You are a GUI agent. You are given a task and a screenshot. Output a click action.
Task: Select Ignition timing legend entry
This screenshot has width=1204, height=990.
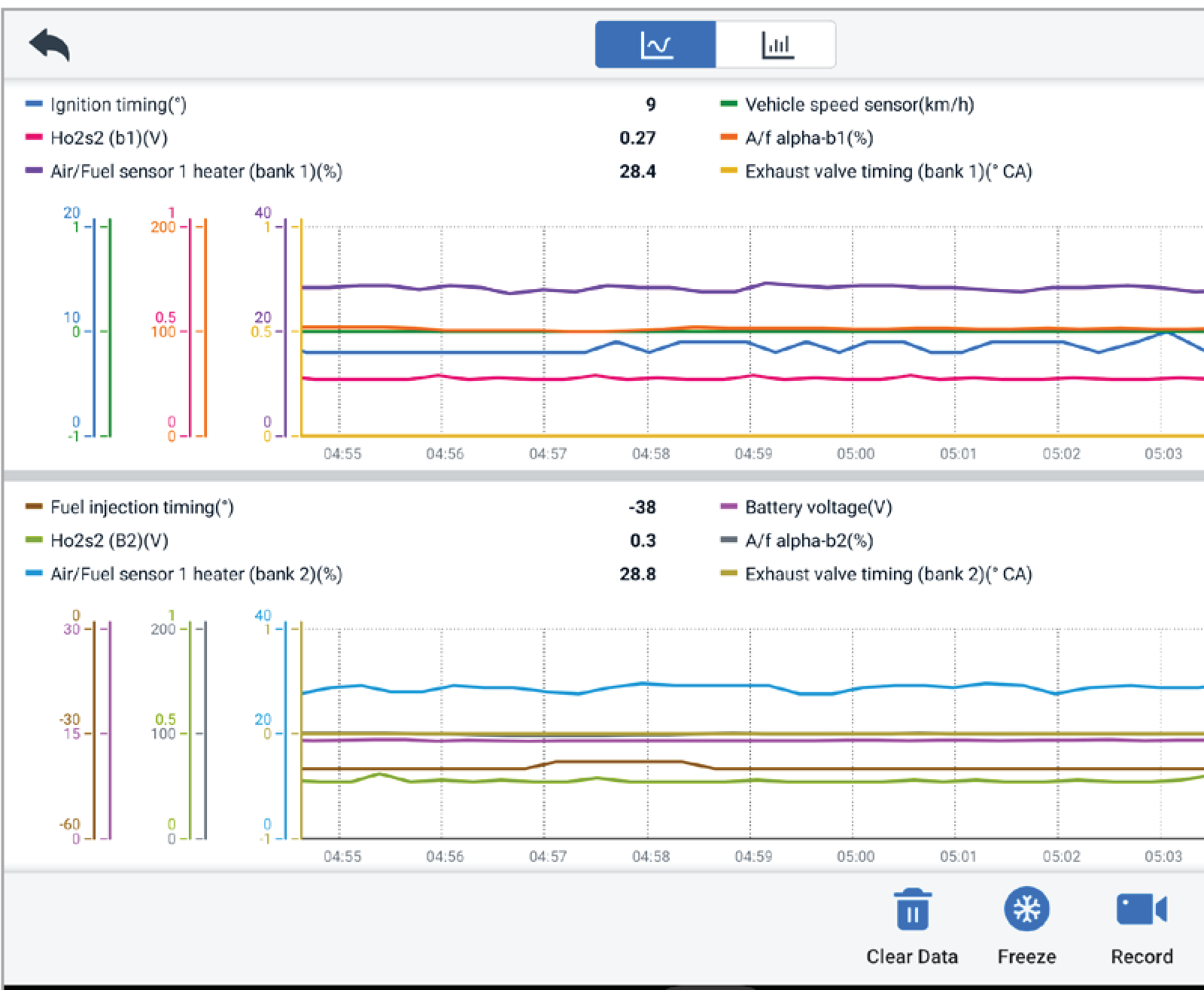(x=118, y=105)
